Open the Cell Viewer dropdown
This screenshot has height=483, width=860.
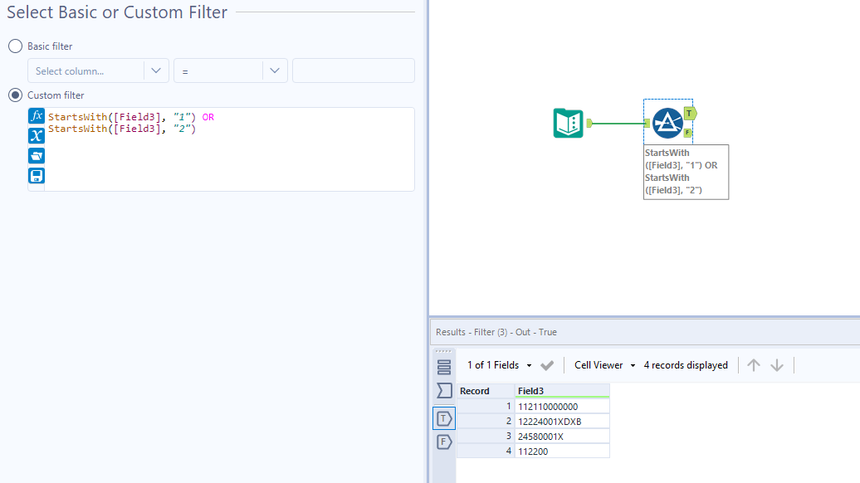pyautogui.click(x=604, y=365)
